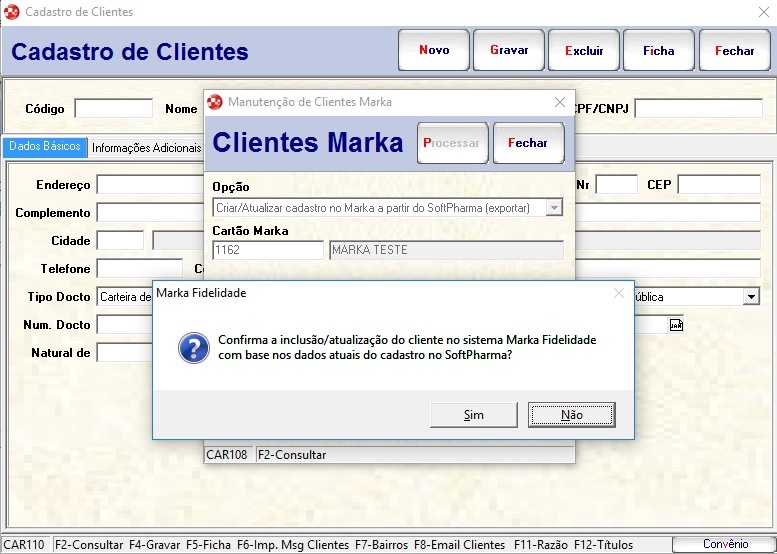Click the small JAN calendar icon

click(x=676, y=325)
